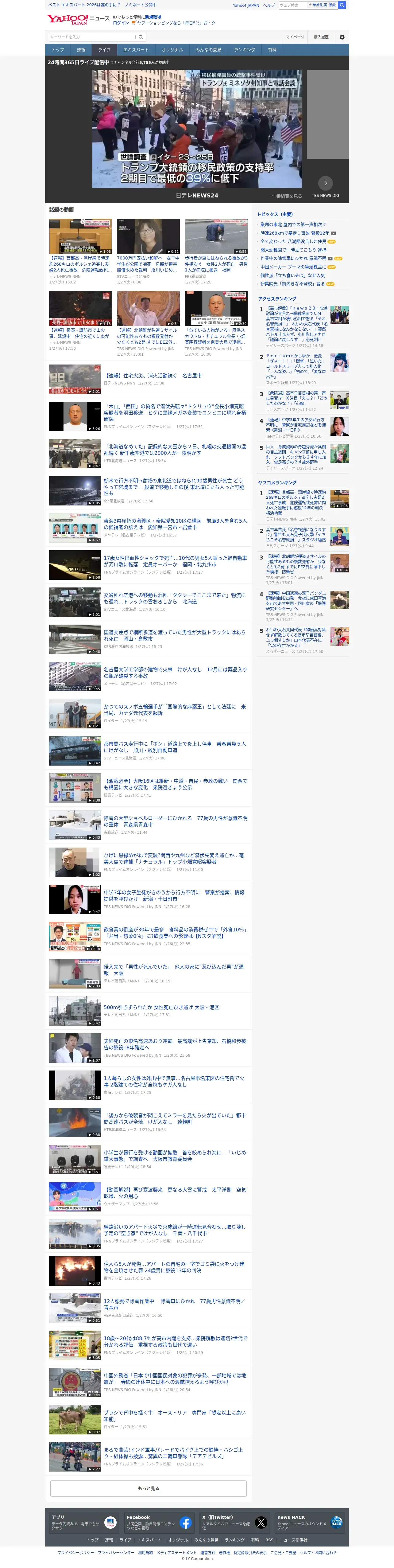Open article 名古屋大学工学部の建物で火事
Viewport: 394px width, 1568px height.
point(175,672)
